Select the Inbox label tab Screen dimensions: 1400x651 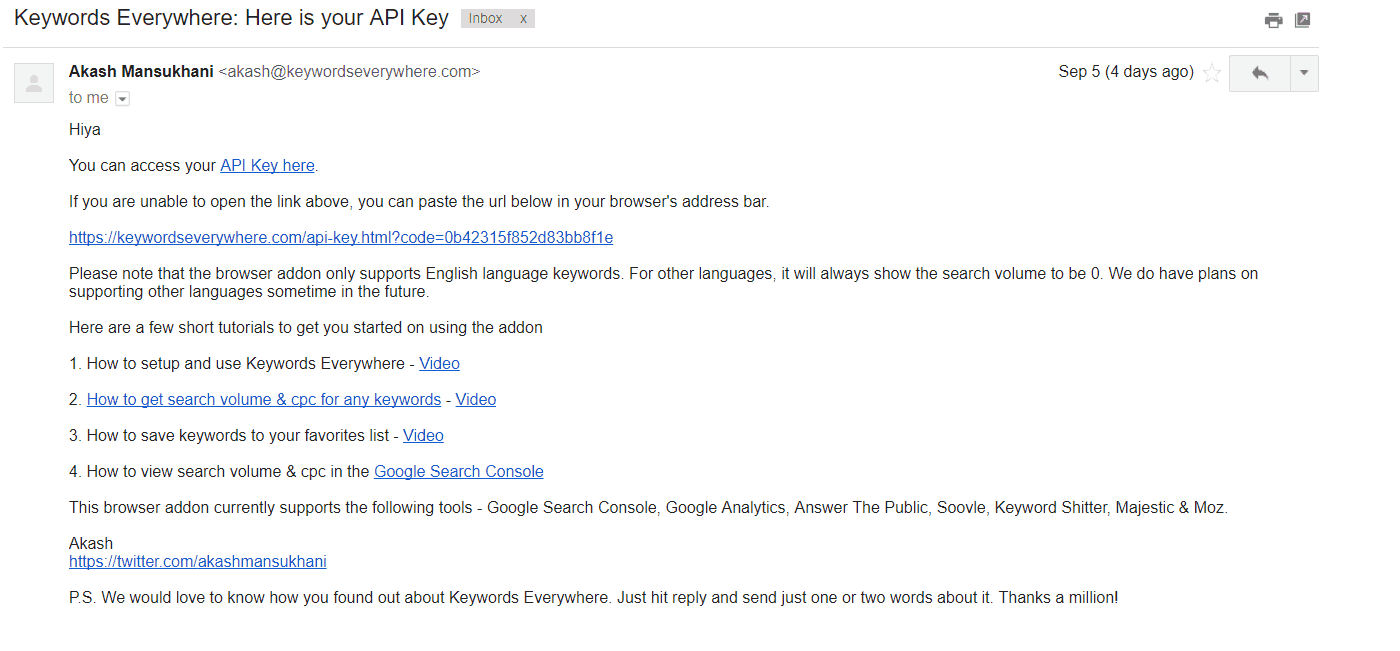(x=483, y=18)
